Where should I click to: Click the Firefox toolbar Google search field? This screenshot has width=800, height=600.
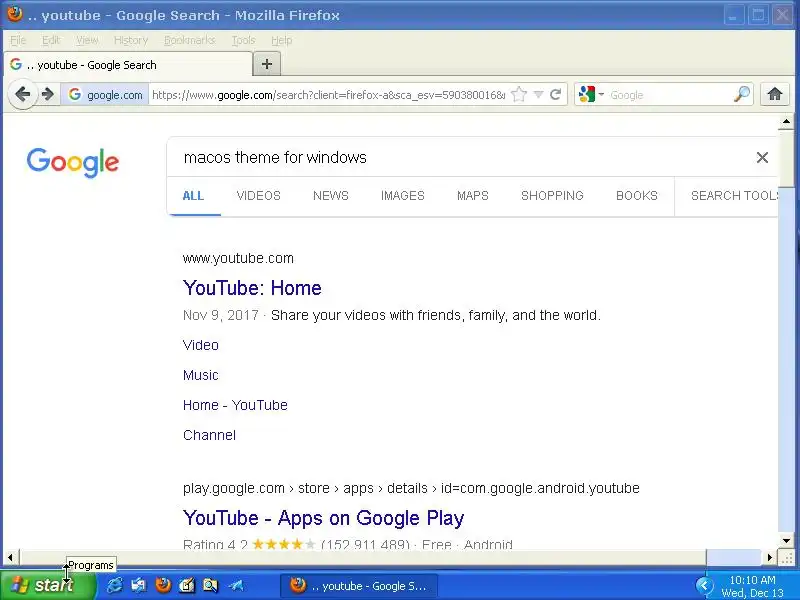pyautogui.click(x=670, y=95)
